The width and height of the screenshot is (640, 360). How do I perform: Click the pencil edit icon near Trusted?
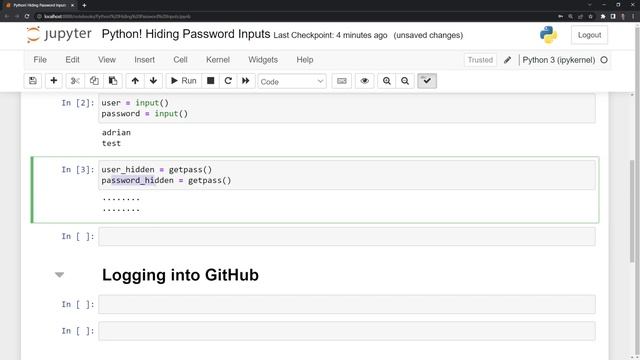507,60
